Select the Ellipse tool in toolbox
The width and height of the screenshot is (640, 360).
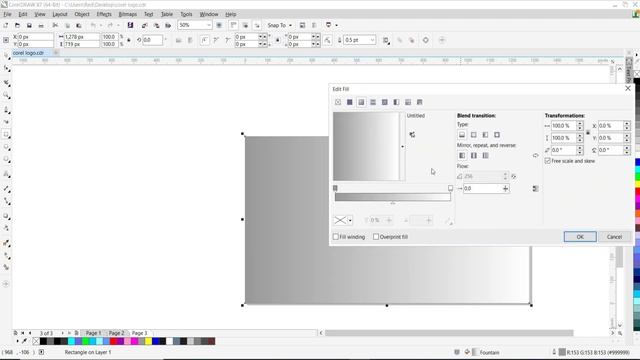pos(6,147)
